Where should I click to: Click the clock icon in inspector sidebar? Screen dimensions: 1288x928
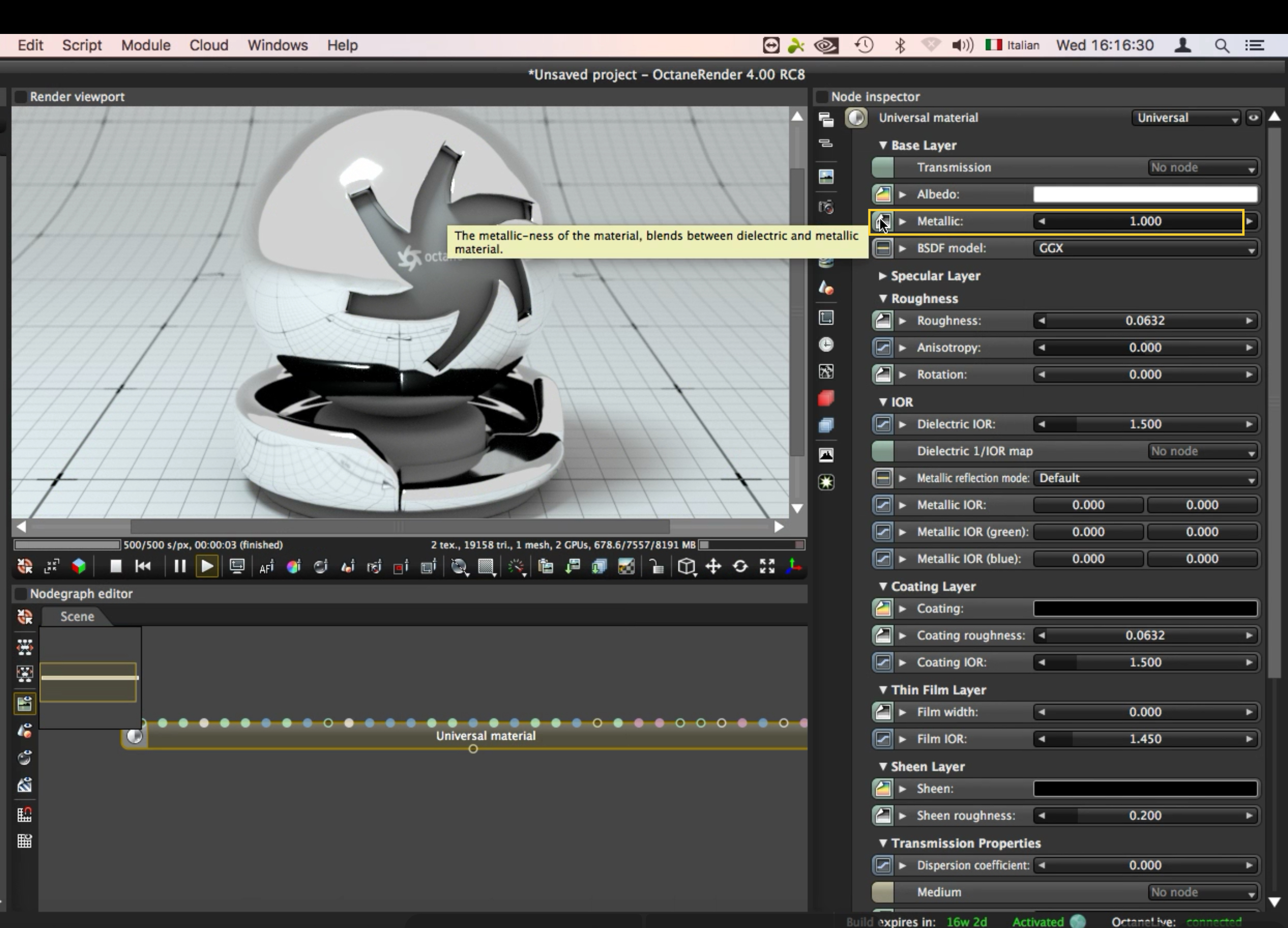pos(826,345)
